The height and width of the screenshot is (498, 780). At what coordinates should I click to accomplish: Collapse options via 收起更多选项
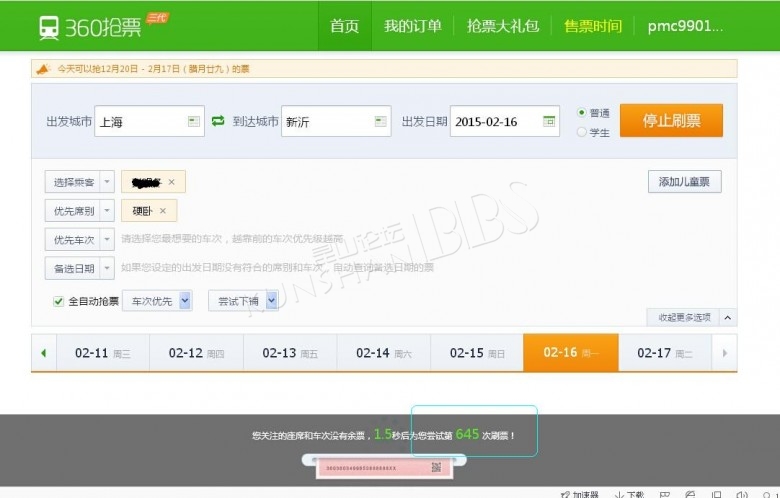[x=691, y=318]
